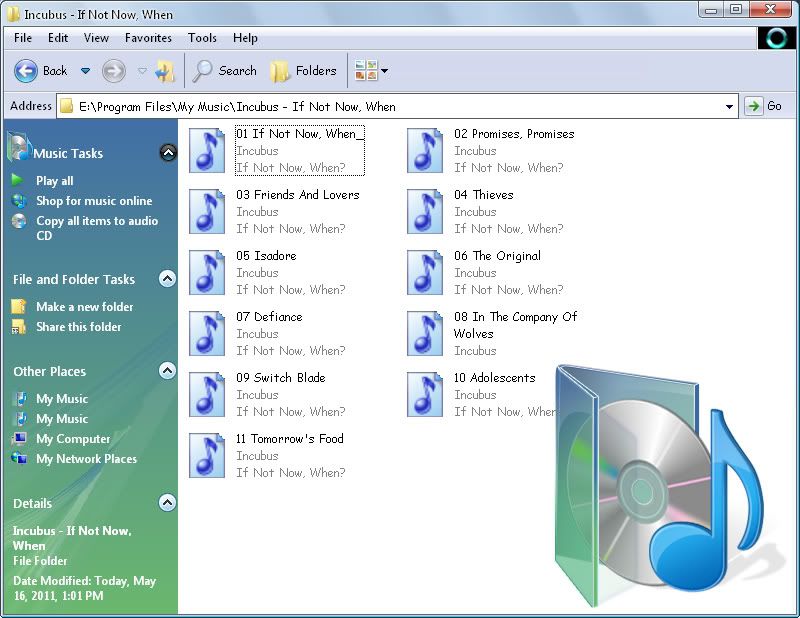Open the Help menu
Viewport: 800px width, 618px height.
pos(245,38)
